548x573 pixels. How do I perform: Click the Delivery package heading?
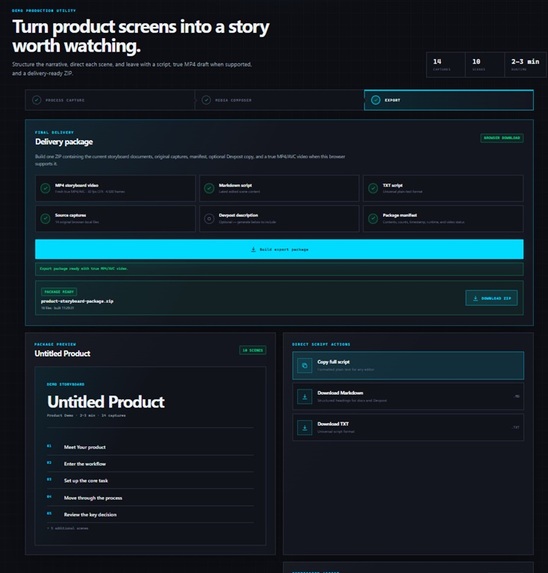point(64,142)
